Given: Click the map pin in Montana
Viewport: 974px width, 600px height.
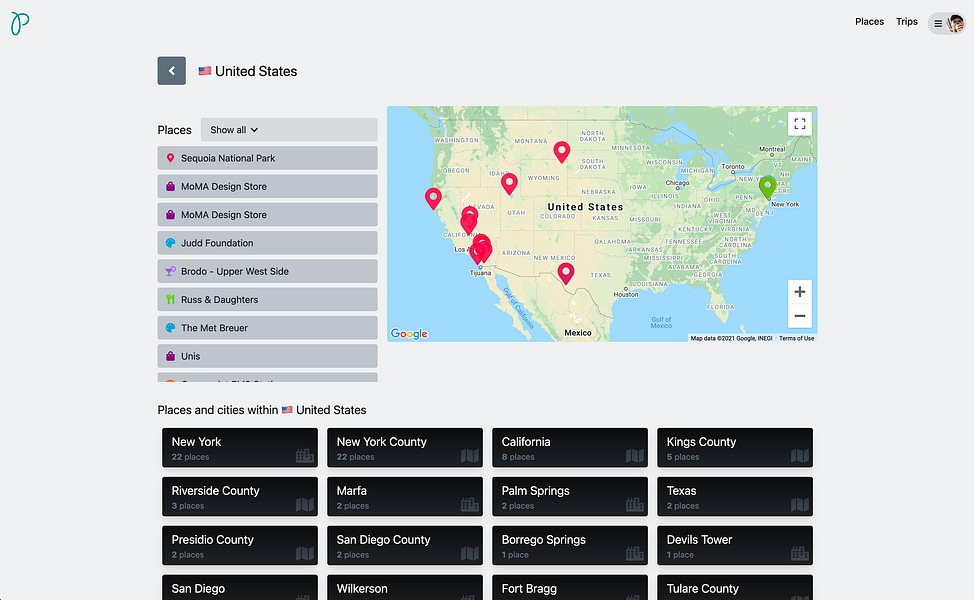Looking at the screenshot, I should (562, 152).
